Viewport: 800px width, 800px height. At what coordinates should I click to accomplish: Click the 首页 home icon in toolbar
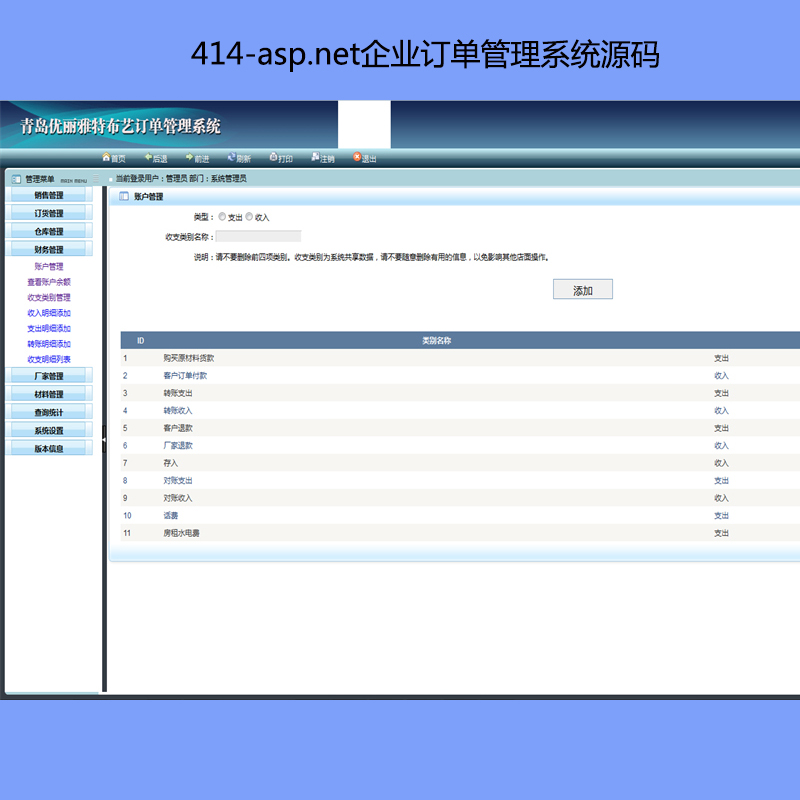[x=106, y=158]
